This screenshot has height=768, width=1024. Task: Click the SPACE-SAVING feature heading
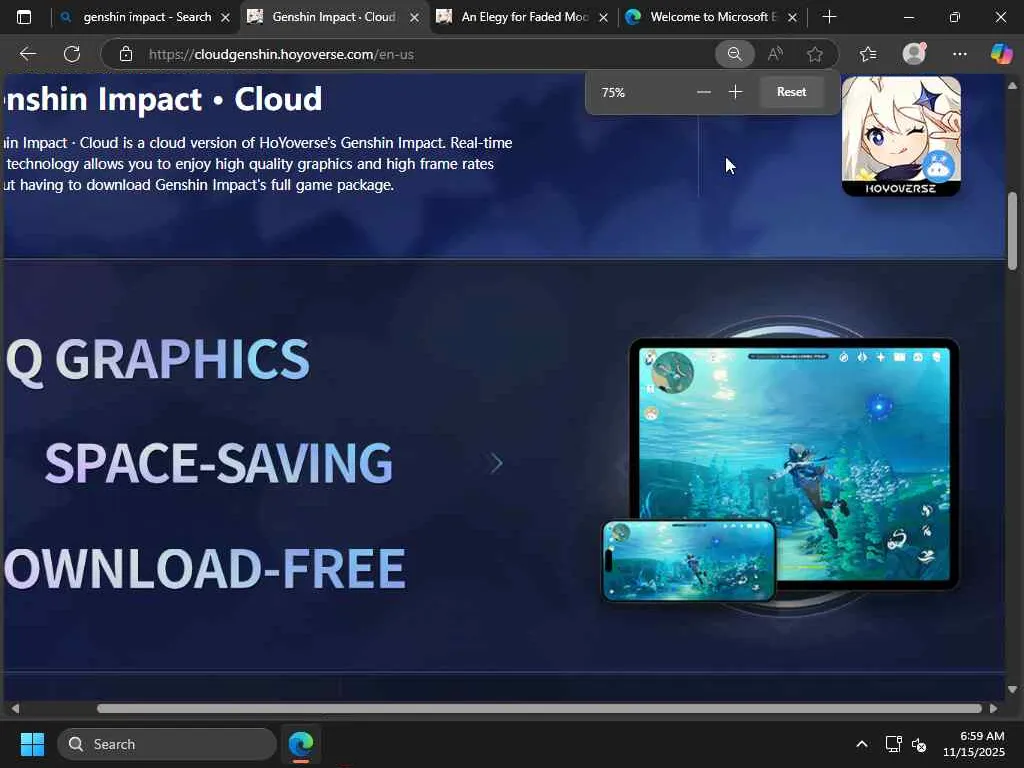pos(219,463)
